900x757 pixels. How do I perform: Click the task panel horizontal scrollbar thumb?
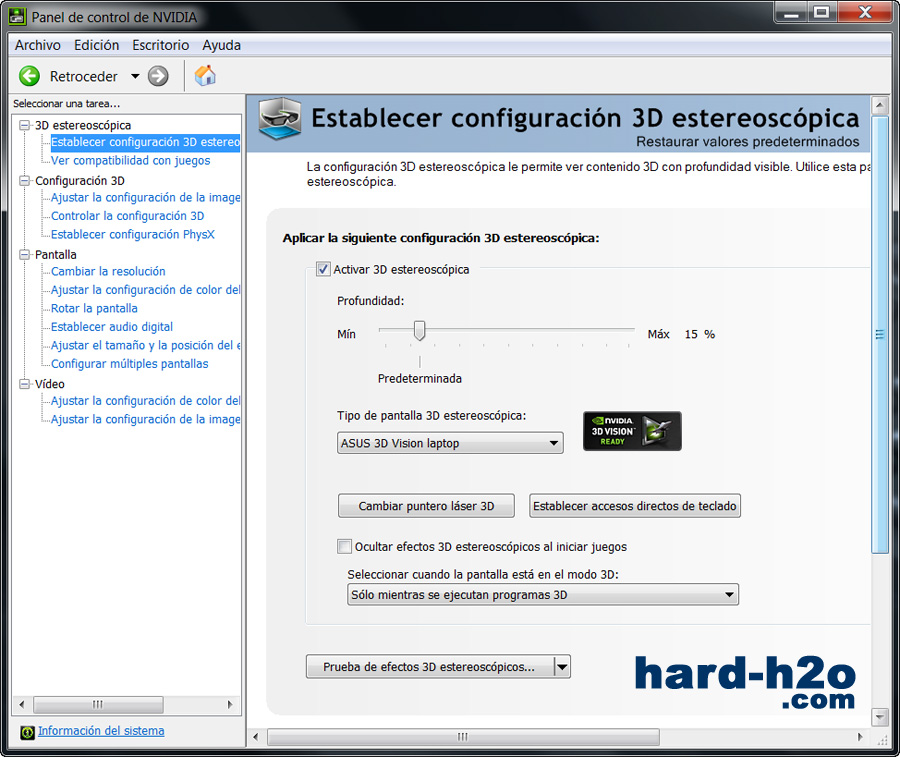point(98,704)
